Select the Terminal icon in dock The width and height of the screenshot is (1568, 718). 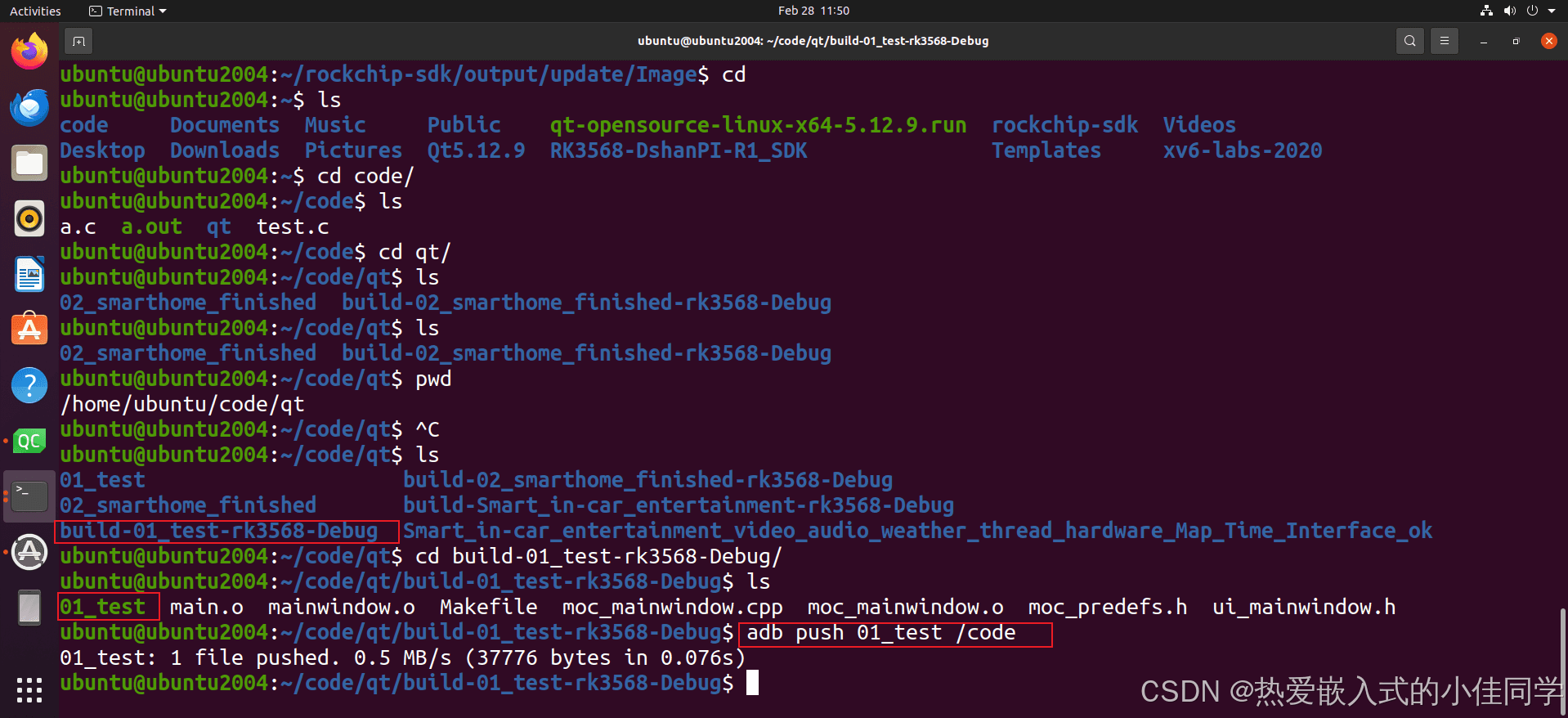point(29,496)
